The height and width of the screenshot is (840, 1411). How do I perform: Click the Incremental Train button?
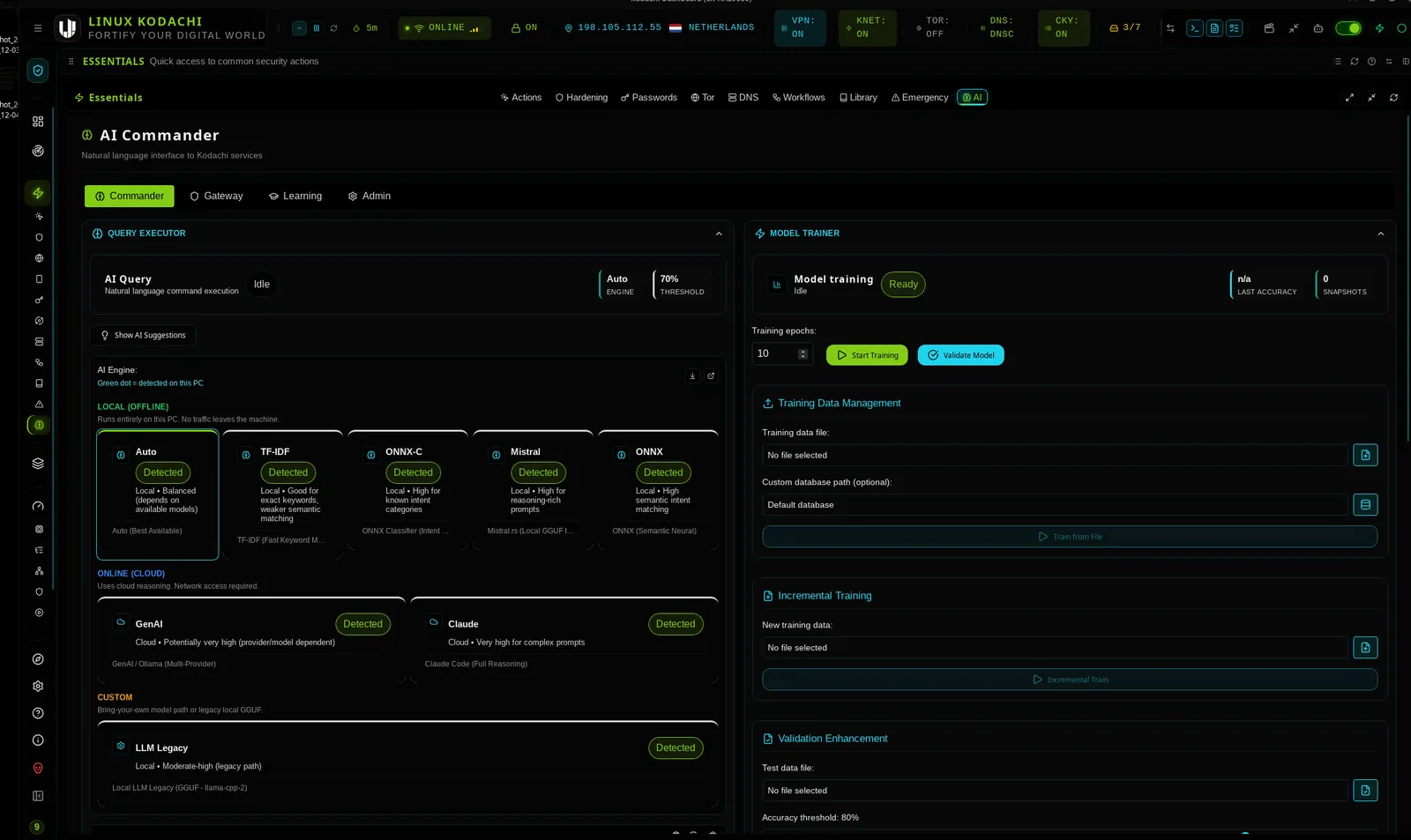[1070, 680]
